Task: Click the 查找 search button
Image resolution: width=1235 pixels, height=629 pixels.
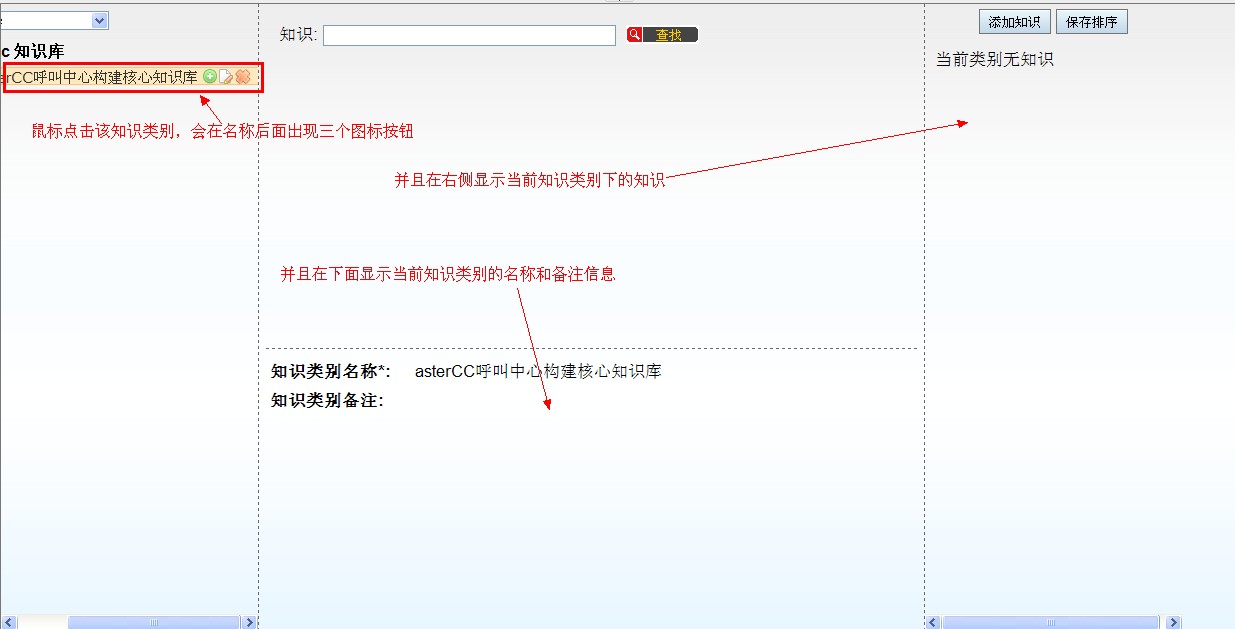Action: [662, 35]
